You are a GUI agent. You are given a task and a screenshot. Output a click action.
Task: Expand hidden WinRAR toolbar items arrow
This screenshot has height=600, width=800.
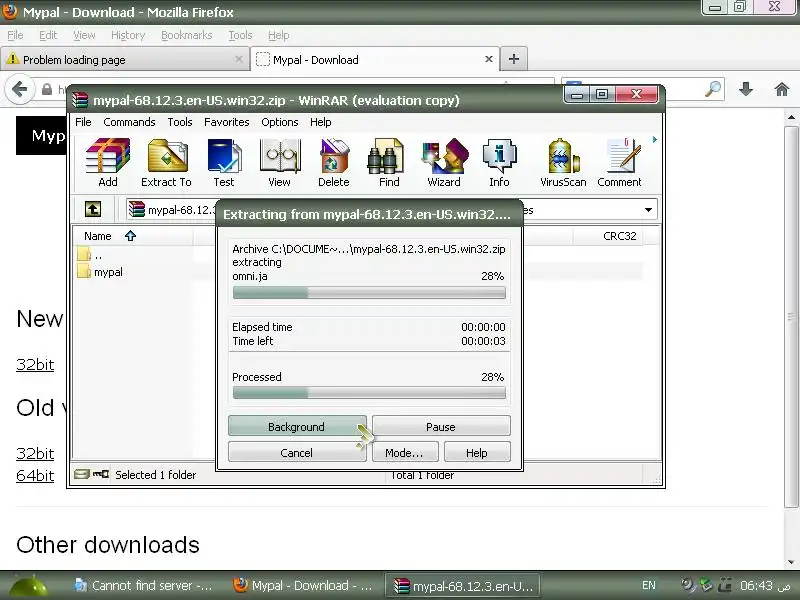[655, 139]
